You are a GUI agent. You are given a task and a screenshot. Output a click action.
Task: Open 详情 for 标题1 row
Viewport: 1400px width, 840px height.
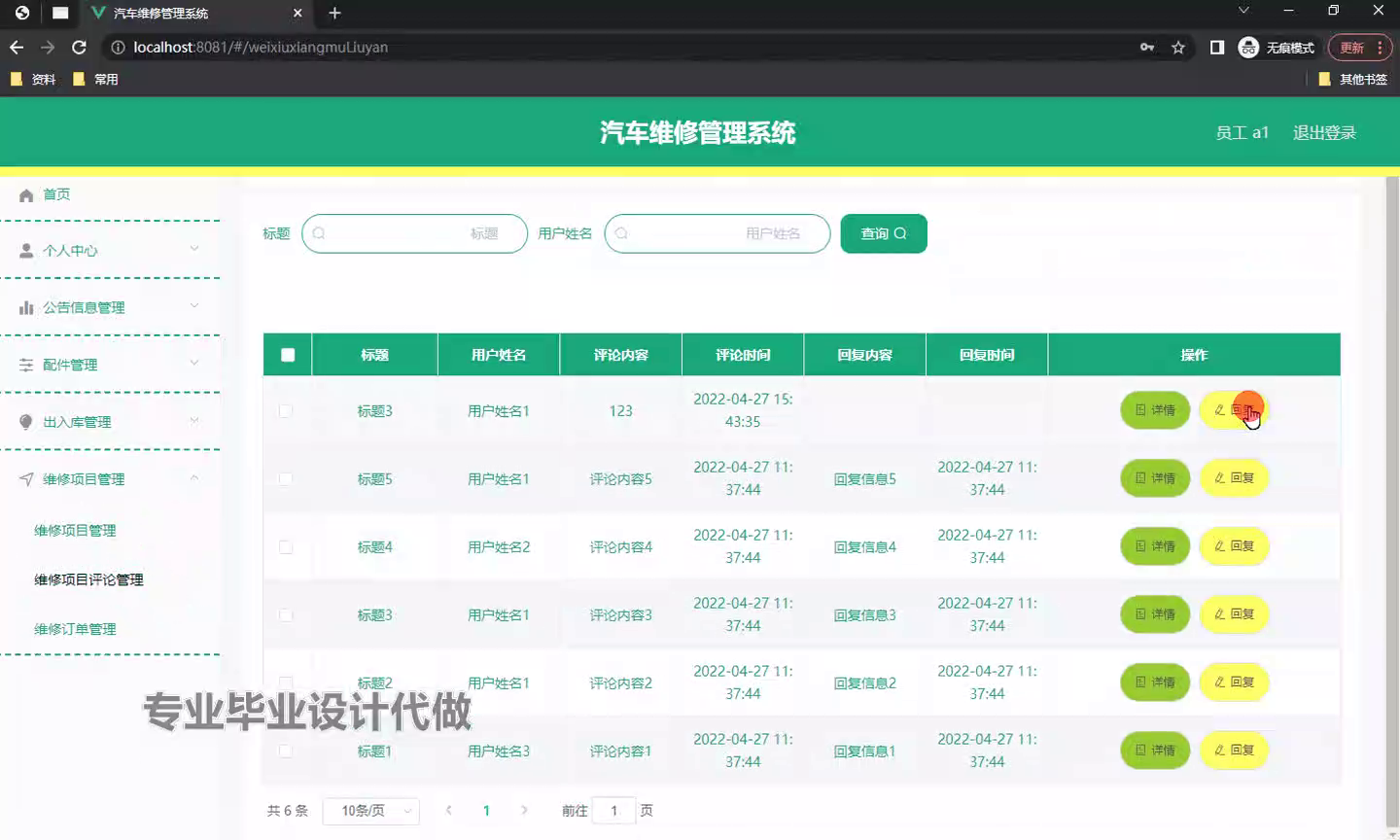click(1155, 751)
